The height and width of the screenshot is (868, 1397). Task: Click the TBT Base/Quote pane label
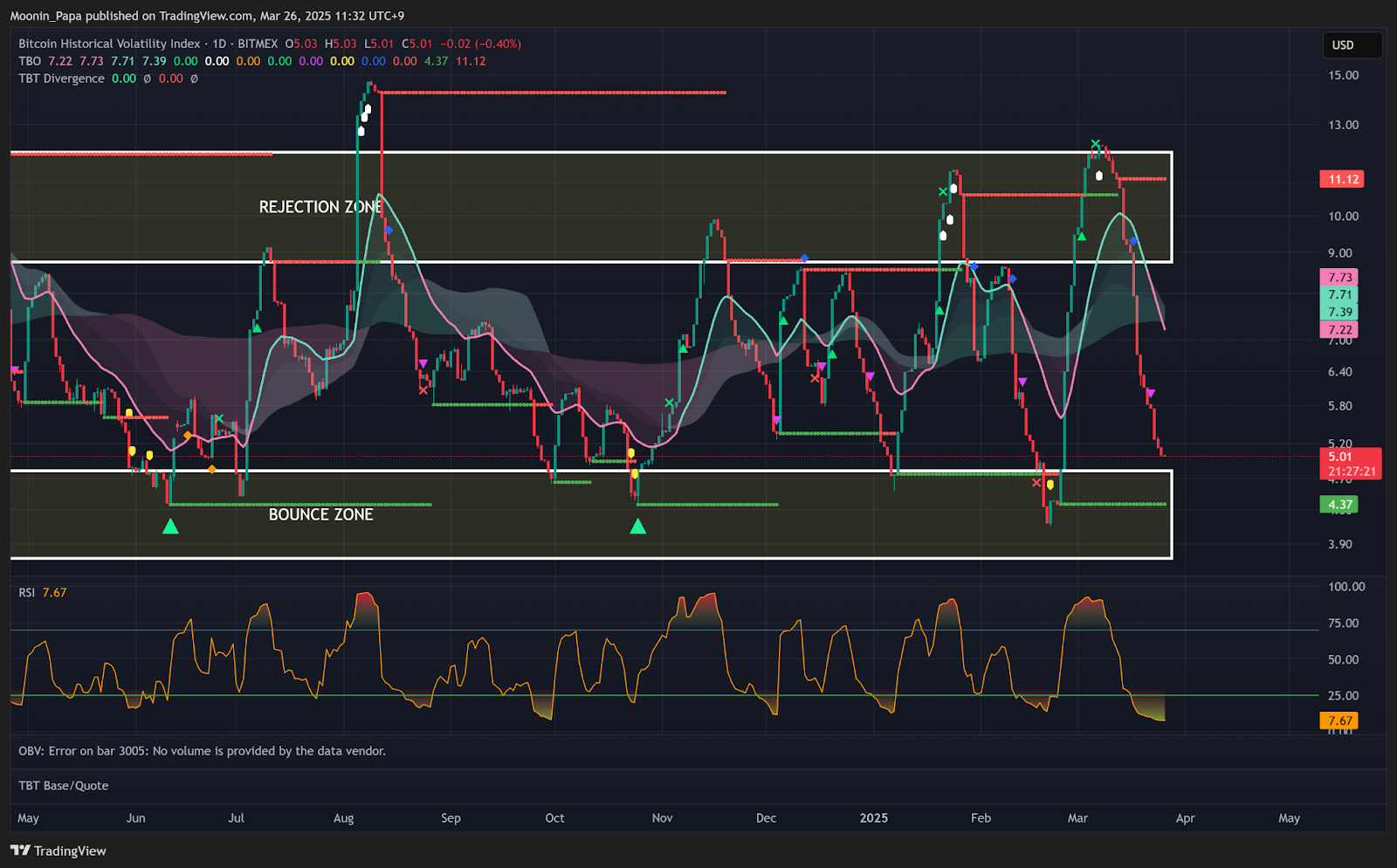(64, 786)
